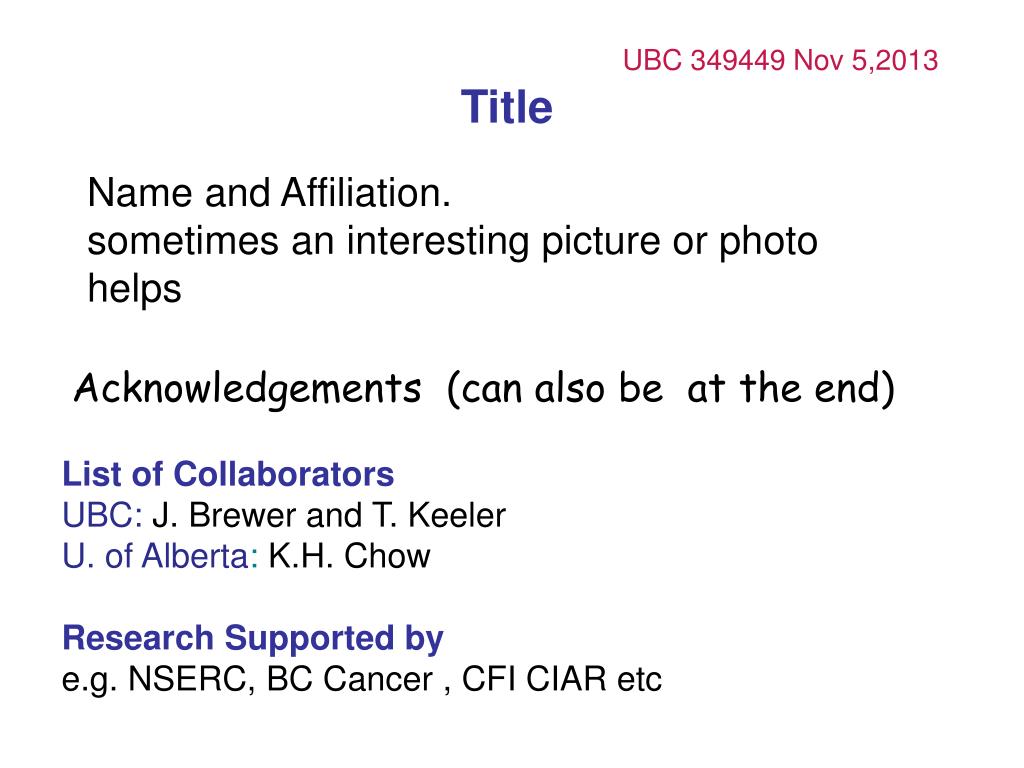Click the slide heading 'Title'
The image size is (1024, 768).
(x=507, y=107)
